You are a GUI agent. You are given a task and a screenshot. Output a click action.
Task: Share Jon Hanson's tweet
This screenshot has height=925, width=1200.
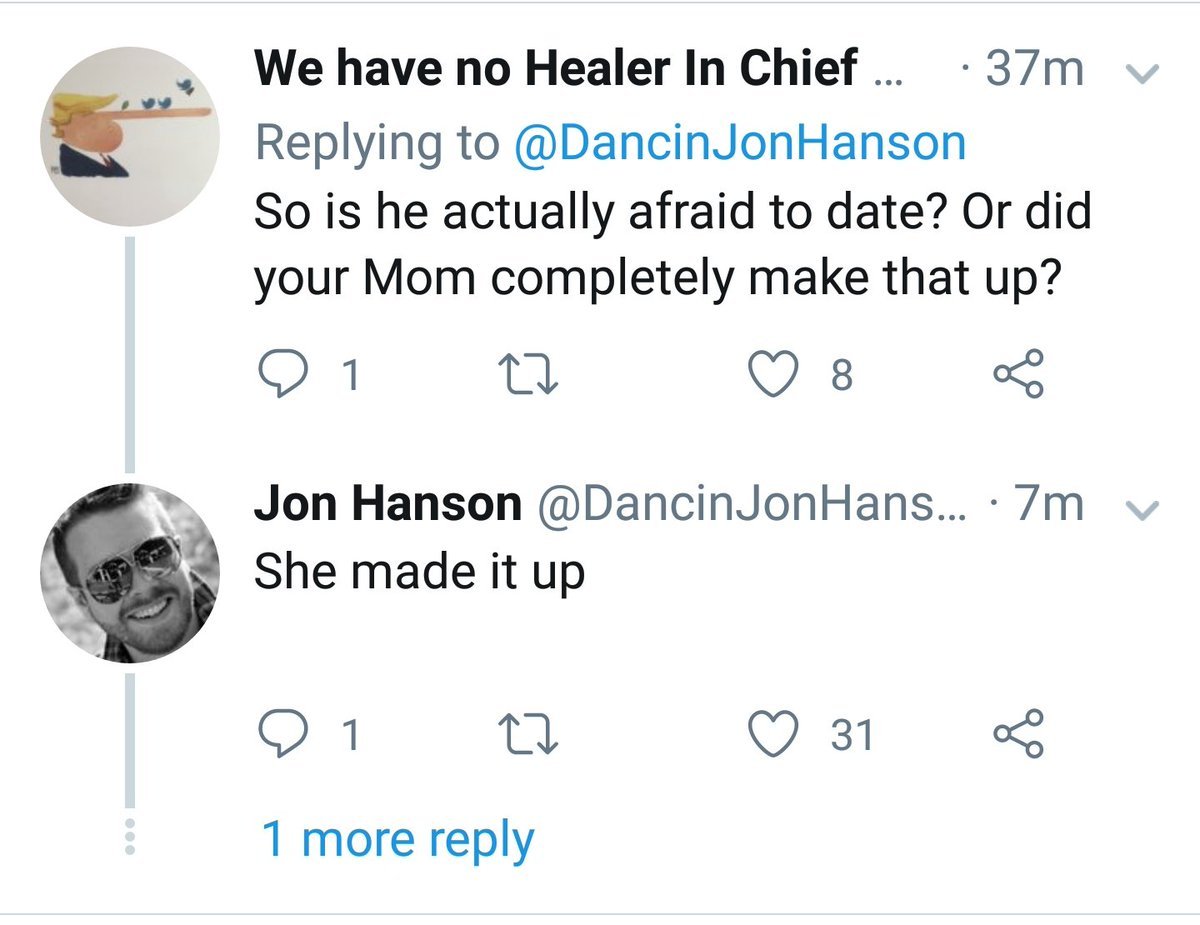click(1018, 735)
